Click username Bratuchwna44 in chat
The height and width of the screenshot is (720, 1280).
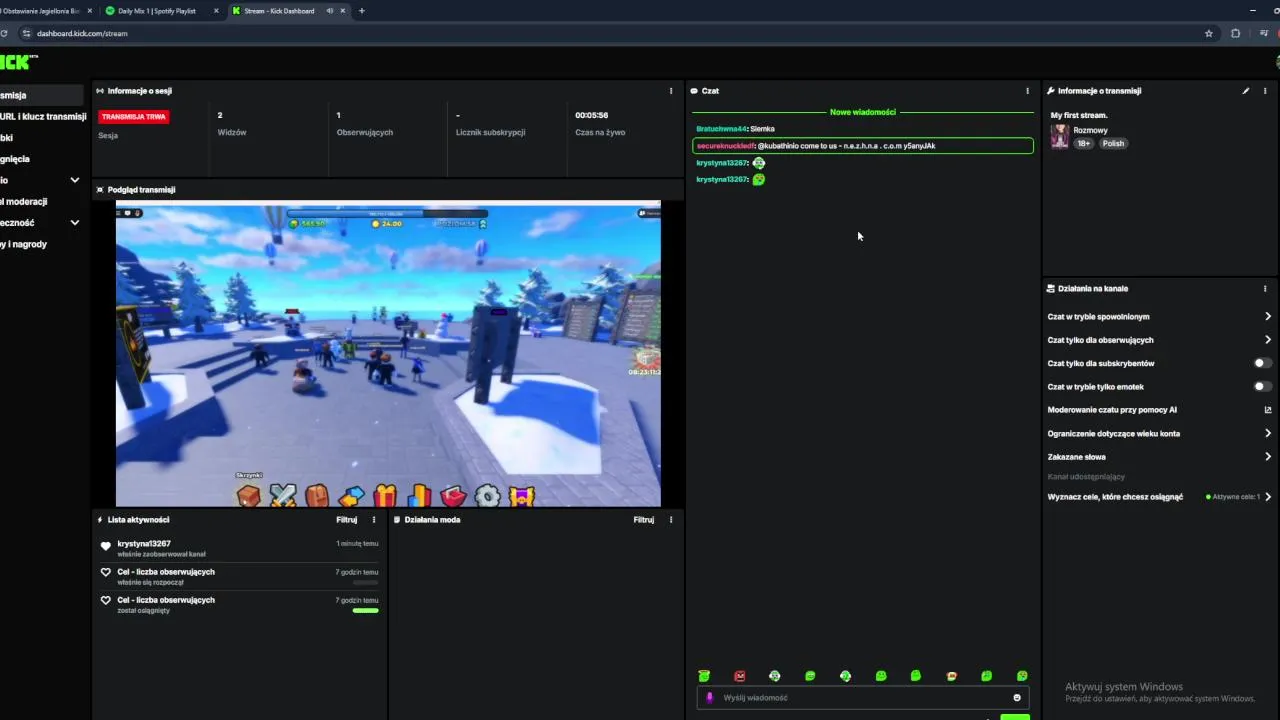(x=721, y=129)
